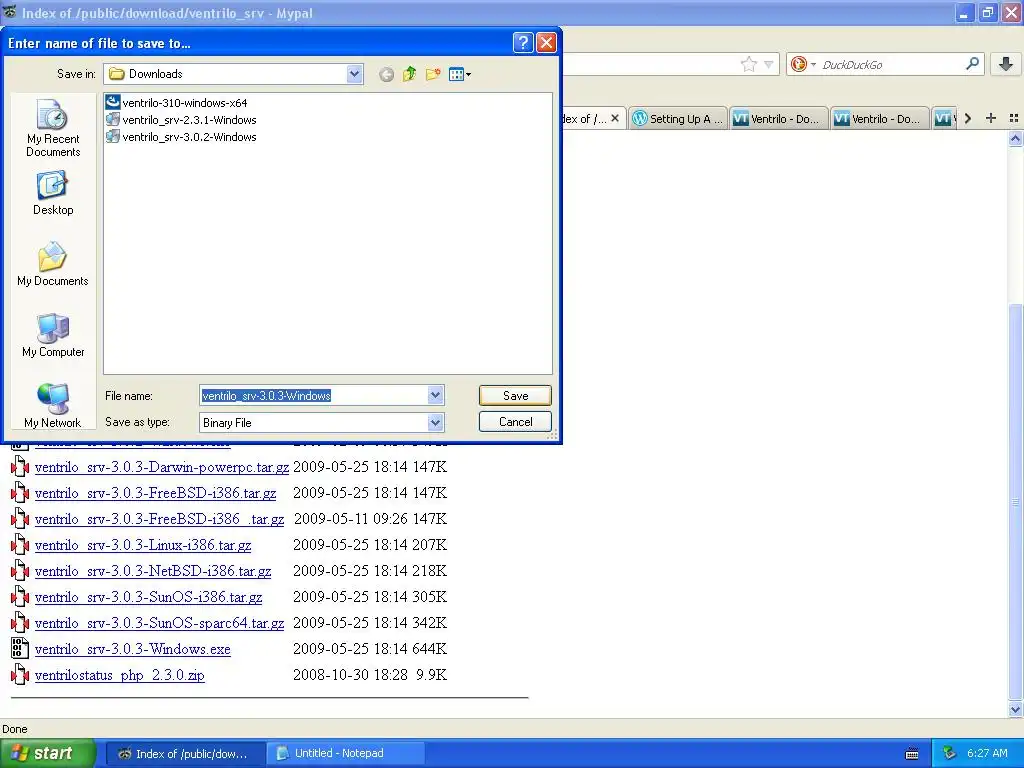Open My Computer place in save dialog
This screenshot has height=768, width=1024.
[x=53, y=335]
